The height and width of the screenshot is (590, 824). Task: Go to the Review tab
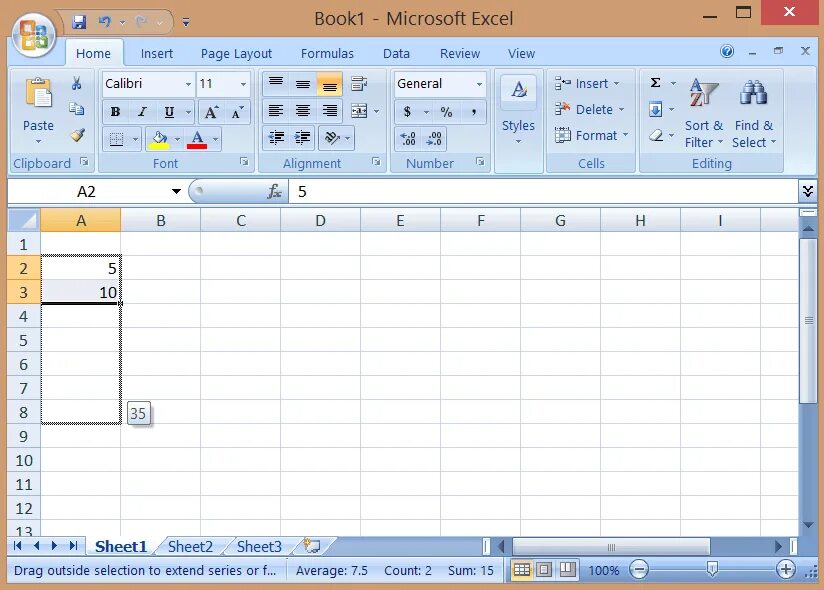(460, 54)
